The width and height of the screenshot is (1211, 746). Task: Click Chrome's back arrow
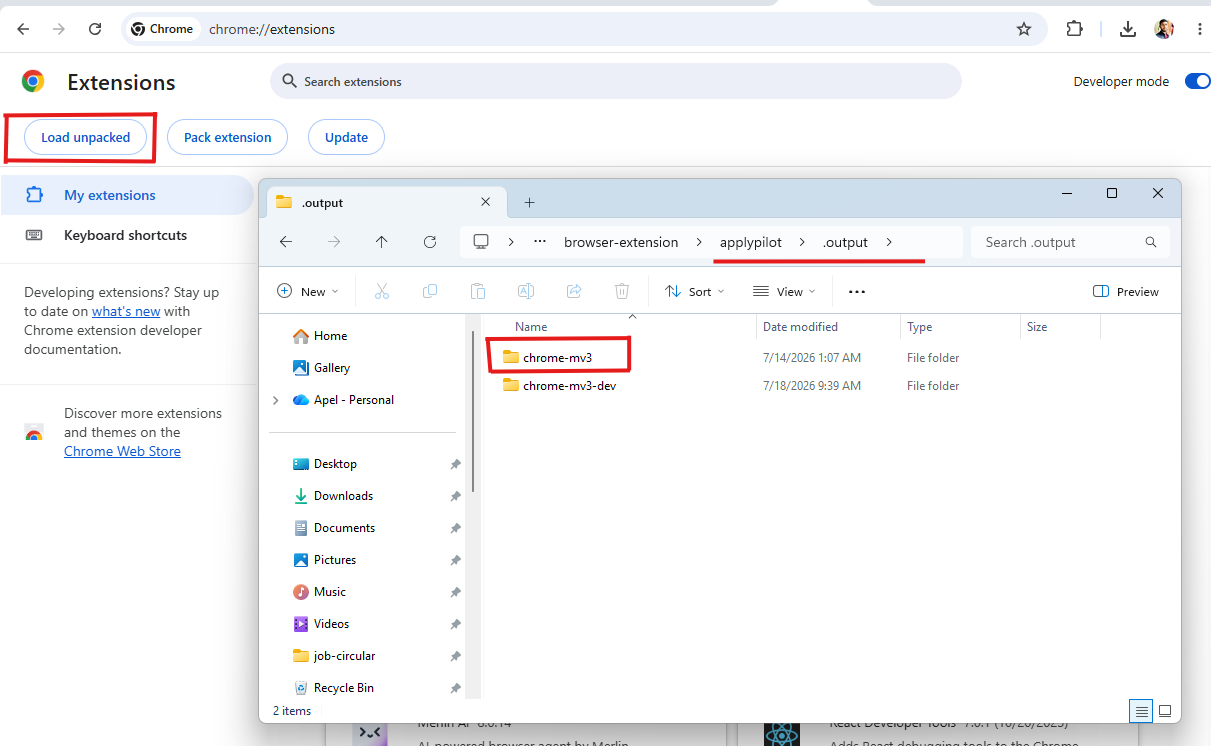pos(23,29)
